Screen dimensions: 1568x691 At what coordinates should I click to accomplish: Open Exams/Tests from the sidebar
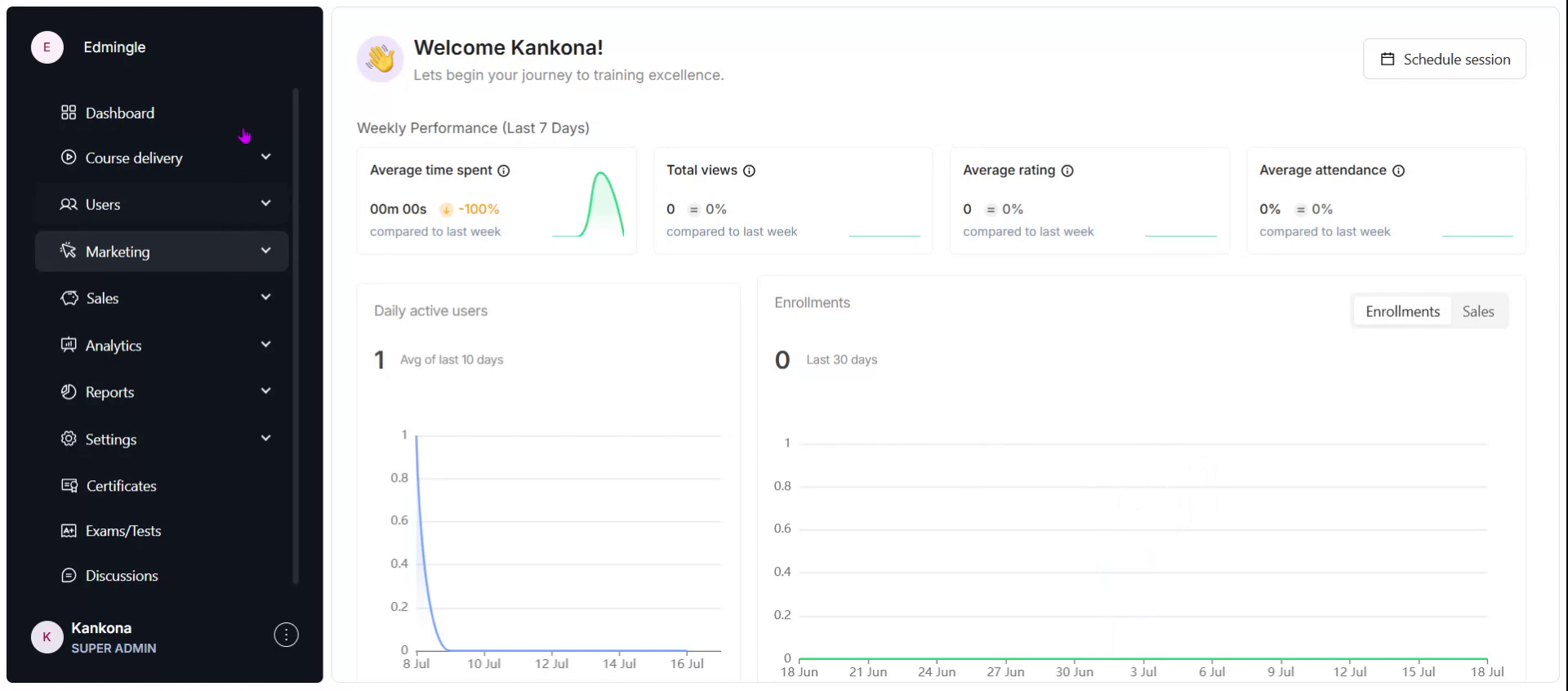pyautogui.click(x=122, y=531)
